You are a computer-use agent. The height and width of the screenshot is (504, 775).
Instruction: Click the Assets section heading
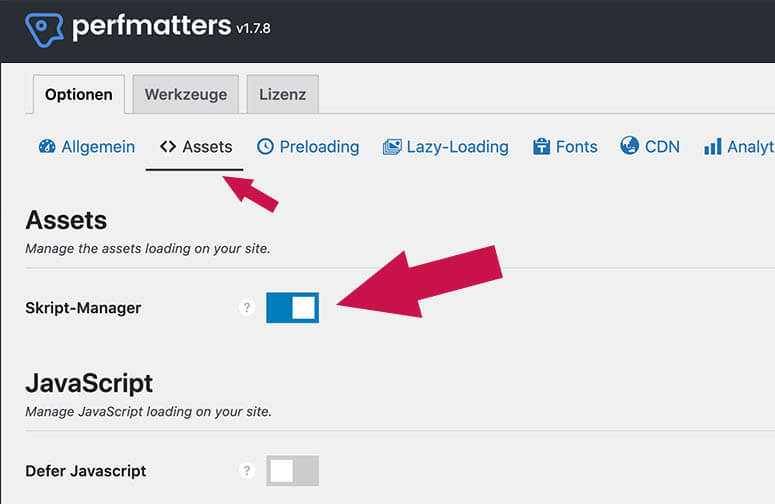tap(66, 220)
